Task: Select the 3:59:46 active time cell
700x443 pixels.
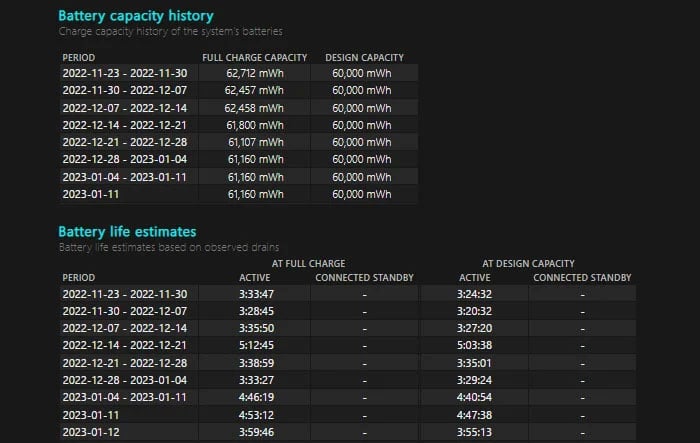Action: click(258, 432)
